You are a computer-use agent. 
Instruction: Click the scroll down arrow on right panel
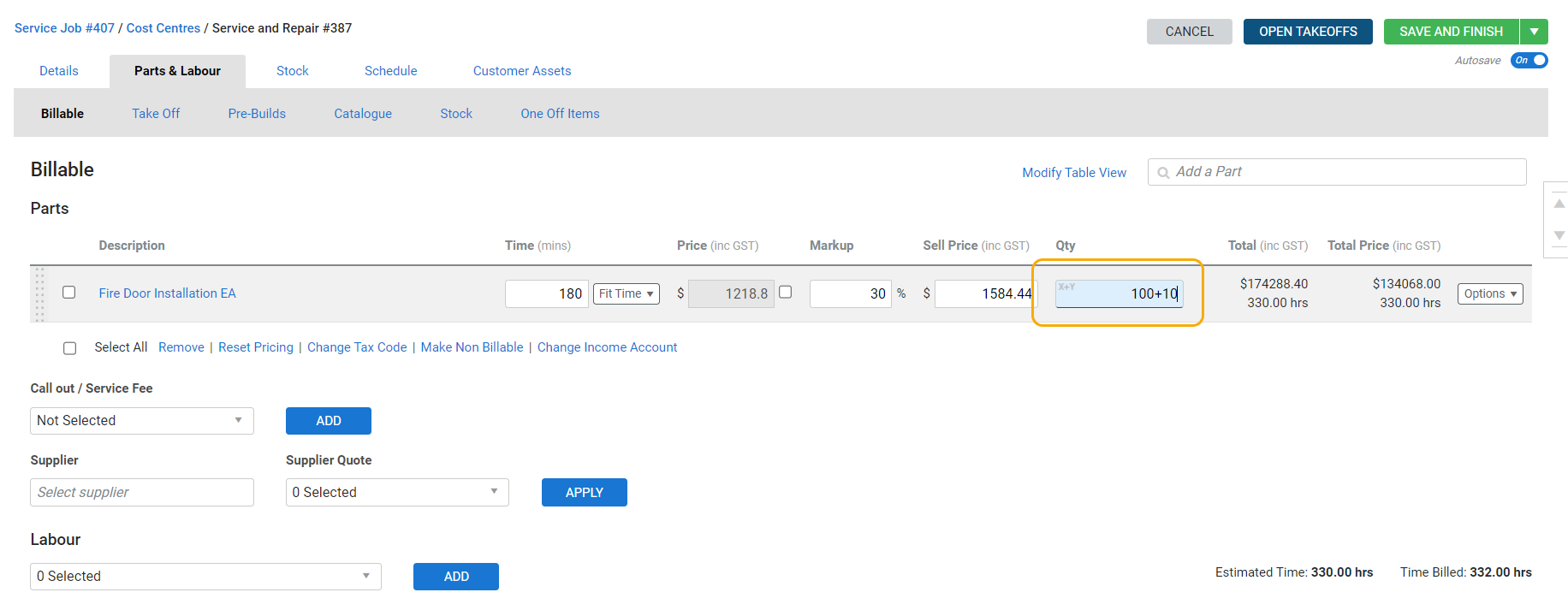tap(1559, 234)
